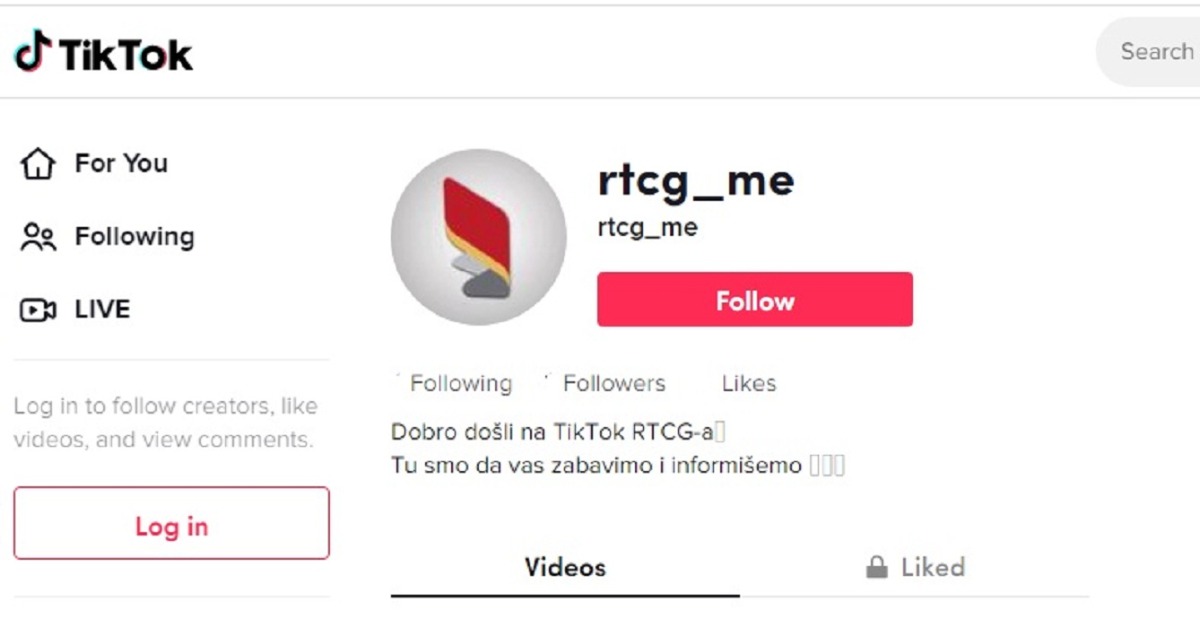Open the LIVE sidebar label
Image resolution: width=1200 pixels, height=628 pixels.
point(102,309)
